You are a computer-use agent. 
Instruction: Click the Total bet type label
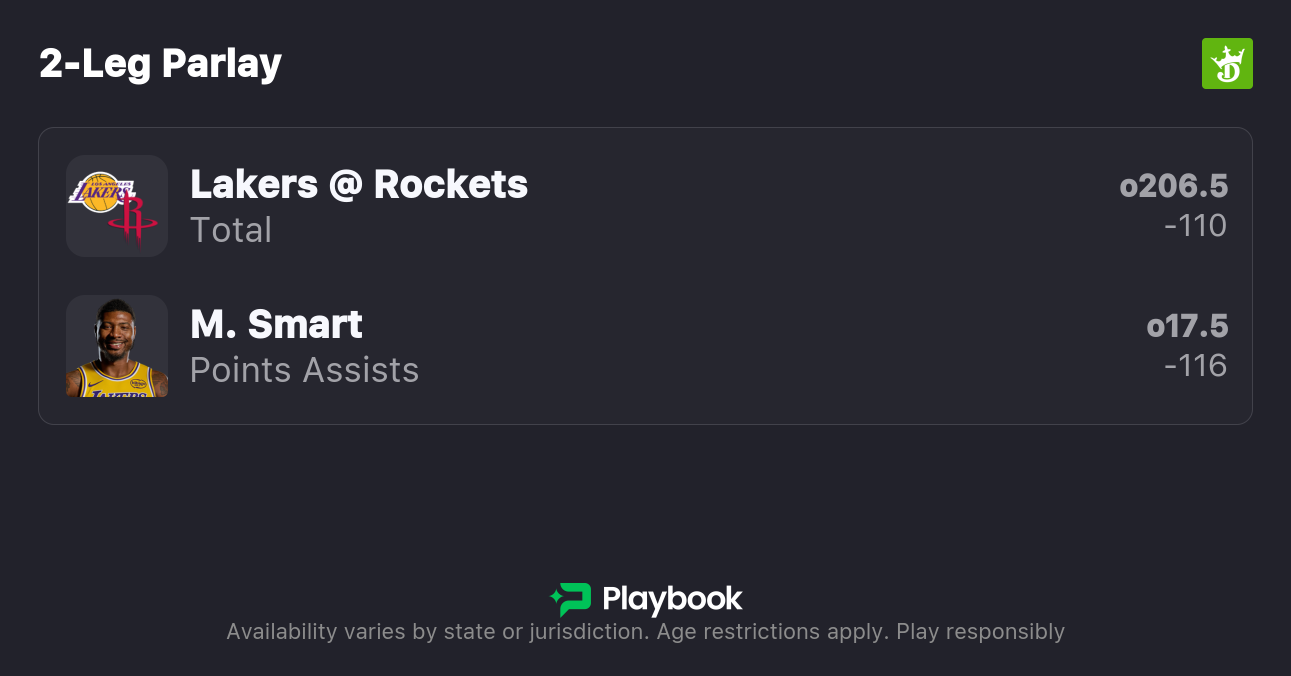click(231, 230)
